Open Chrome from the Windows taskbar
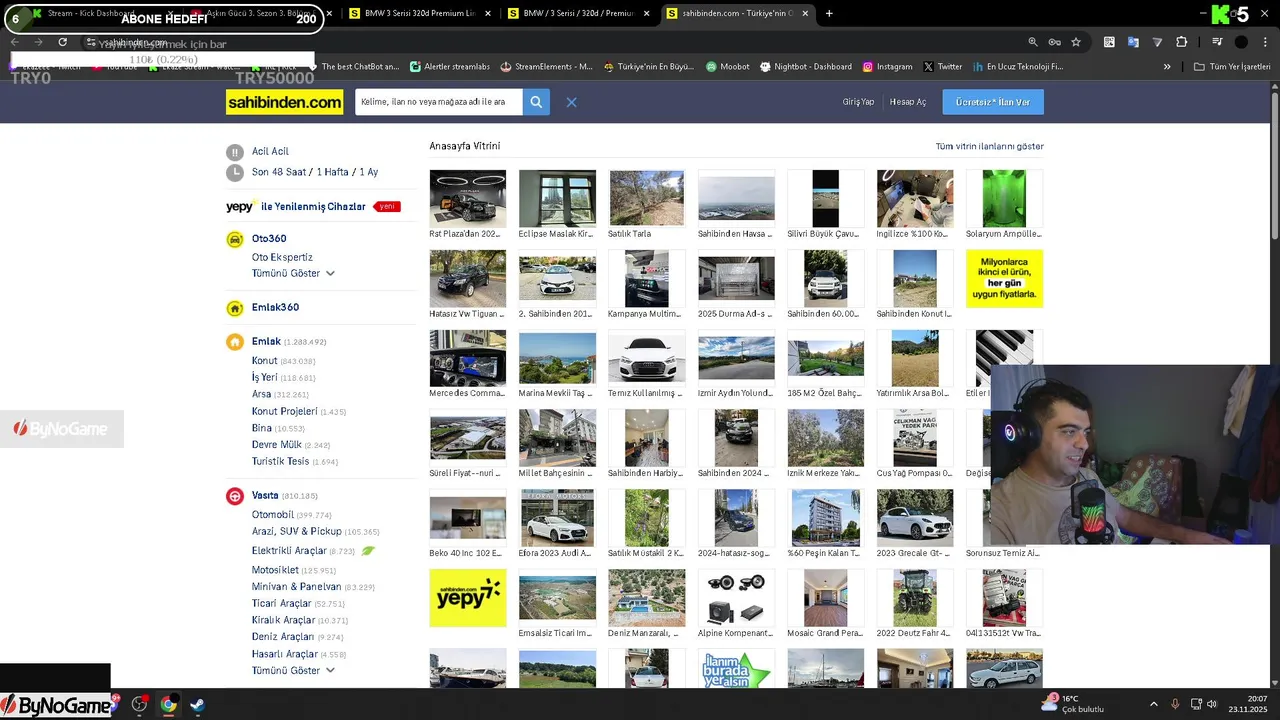This screenshot has height=720, width=1280. click(x=168, y=705)
